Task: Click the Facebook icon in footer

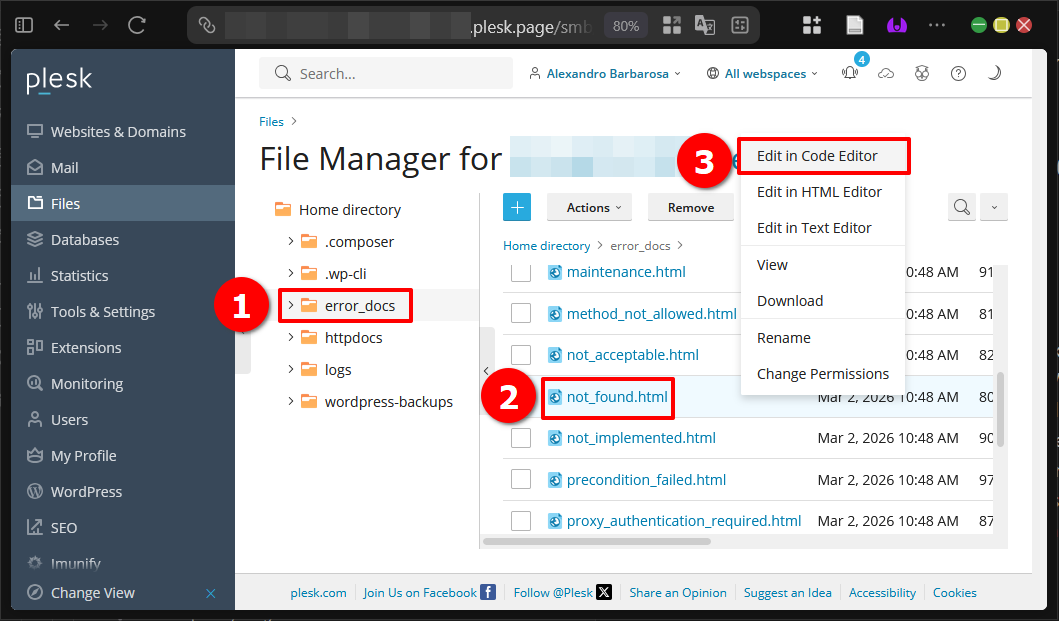Action: pyautogui.click(x=488, y=592)
